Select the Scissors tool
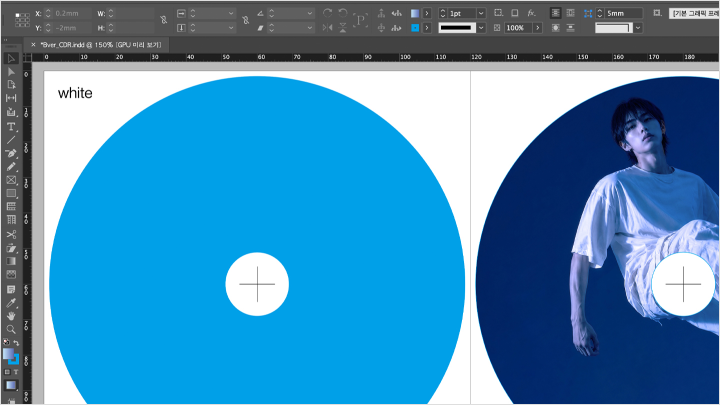The height and width of the screenshot is (405, 720). coord(11,235)
